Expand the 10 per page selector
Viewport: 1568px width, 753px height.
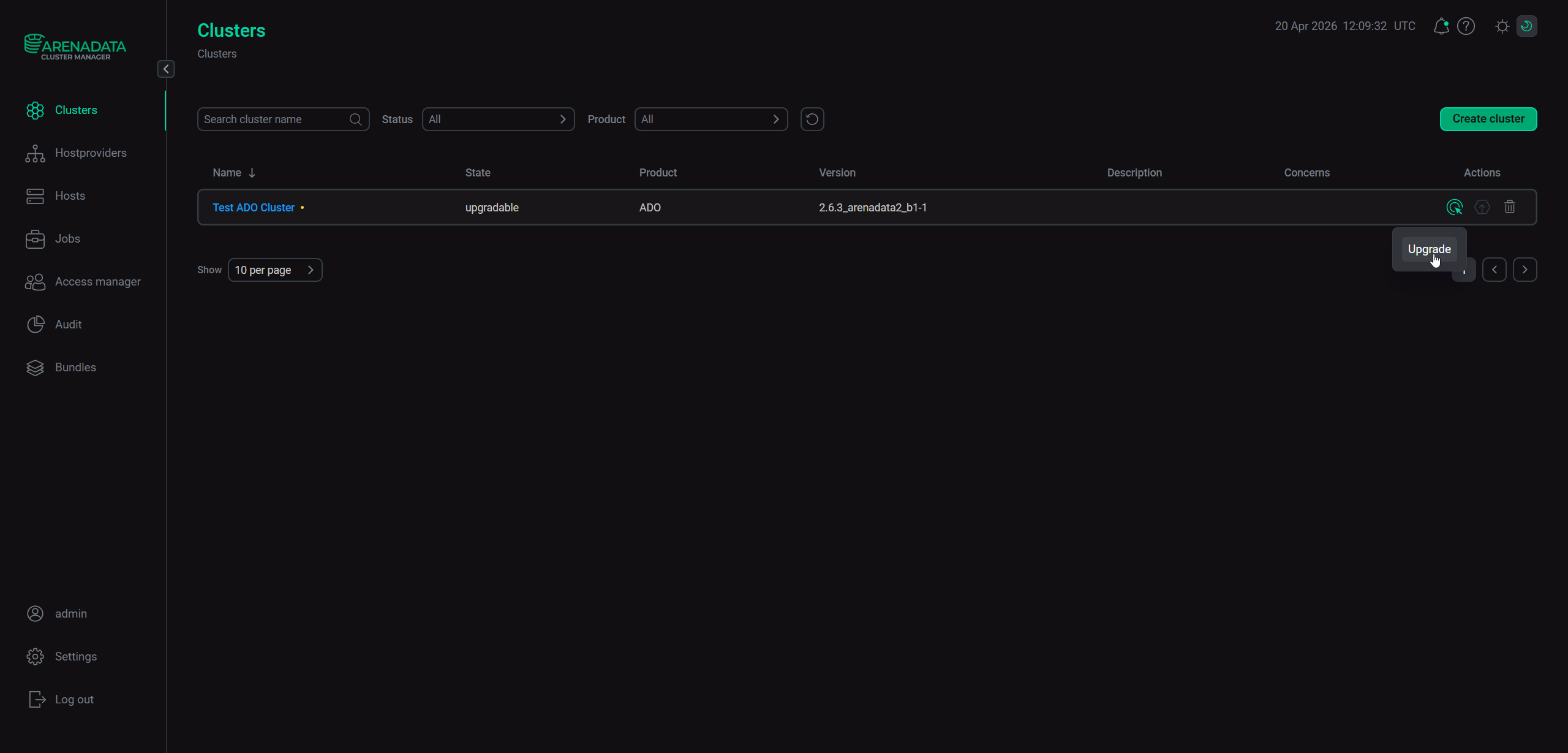[275, 270]
